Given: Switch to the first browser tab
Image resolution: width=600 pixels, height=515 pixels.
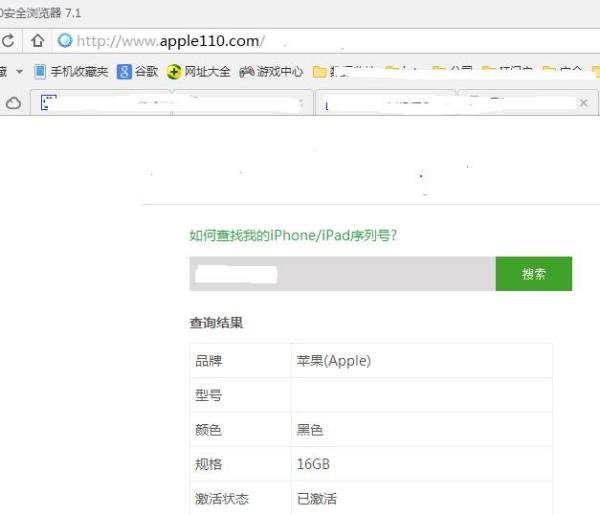Looking at the screenshot, I should pos(172,103).
